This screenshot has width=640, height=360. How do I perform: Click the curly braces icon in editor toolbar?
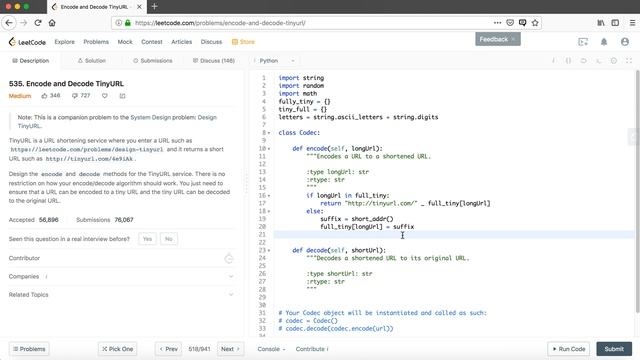[568, 60]
